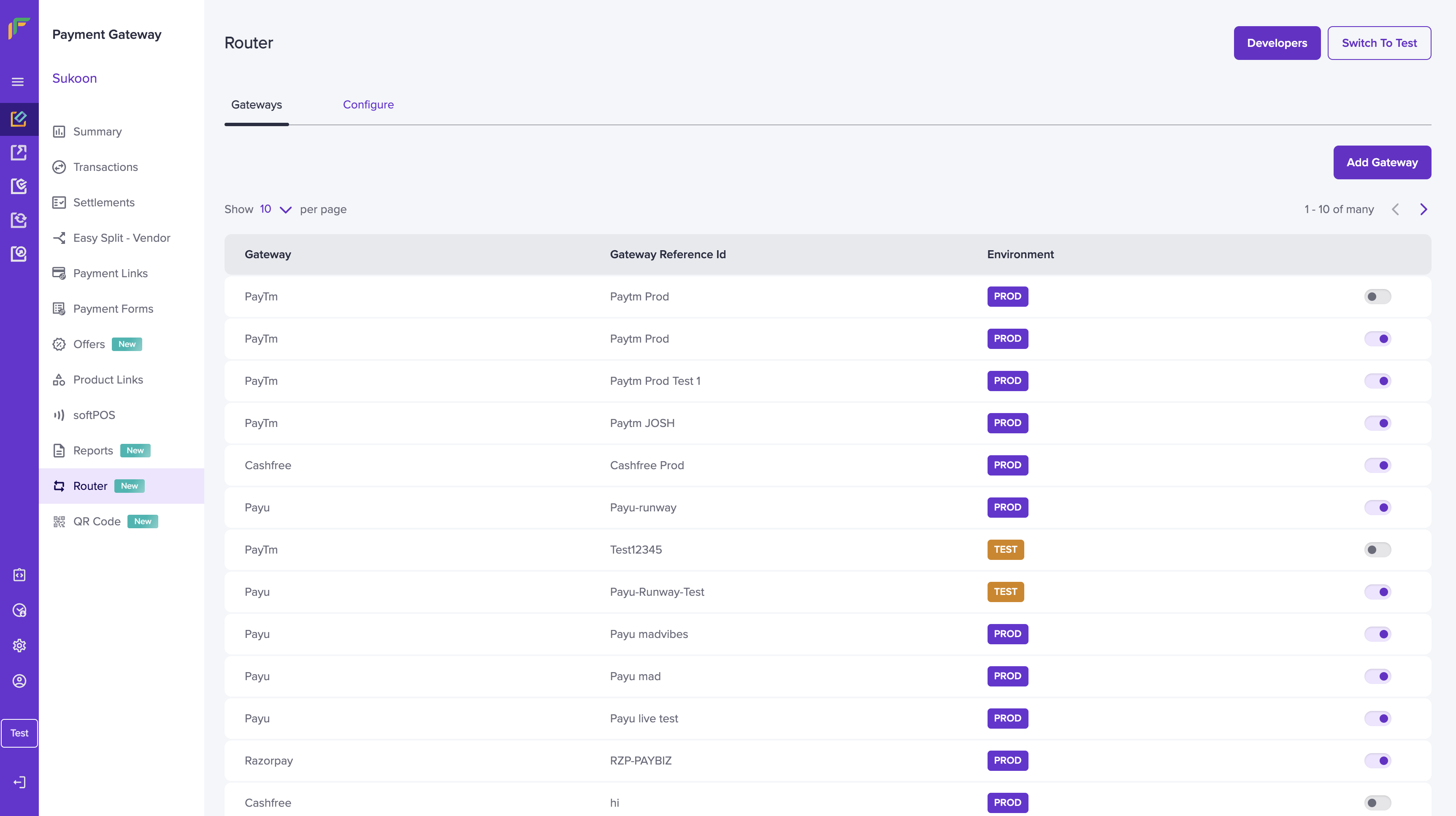Click the user profile icon
This screenshot has width=1456, height=816.
click(19, 681)
